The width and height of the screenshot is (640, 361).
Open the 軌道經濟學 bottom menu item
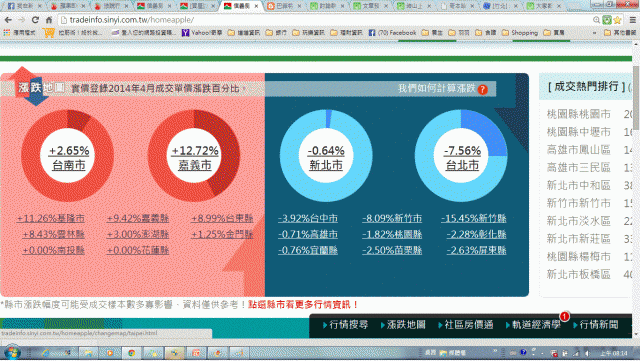coord(533,325)
